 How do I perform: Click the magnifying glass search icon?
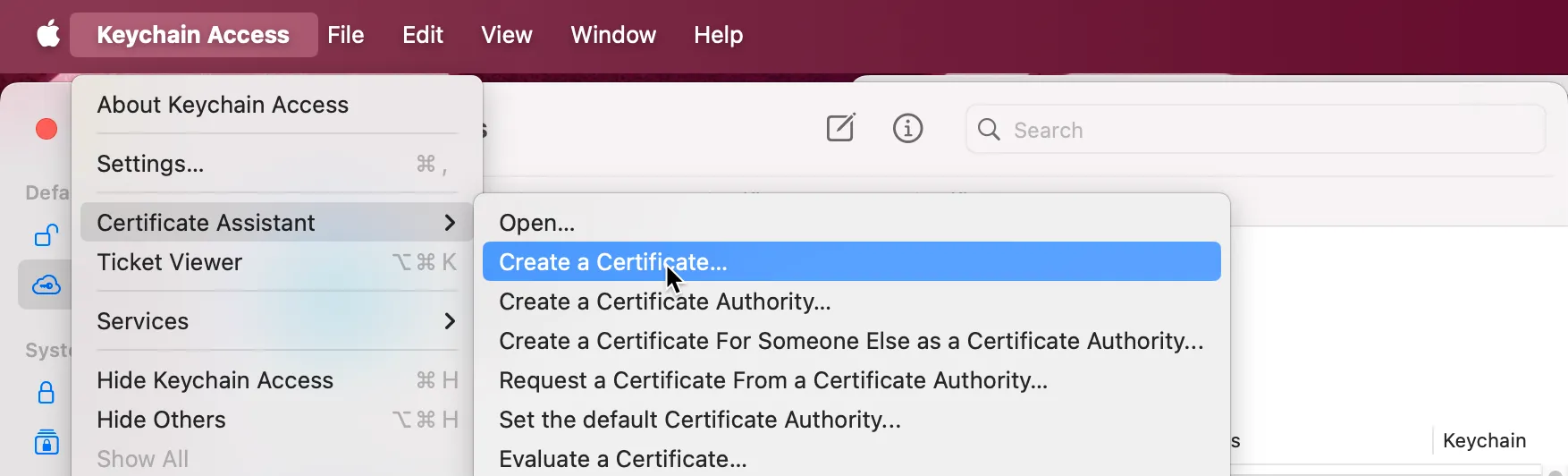[989, 130]
